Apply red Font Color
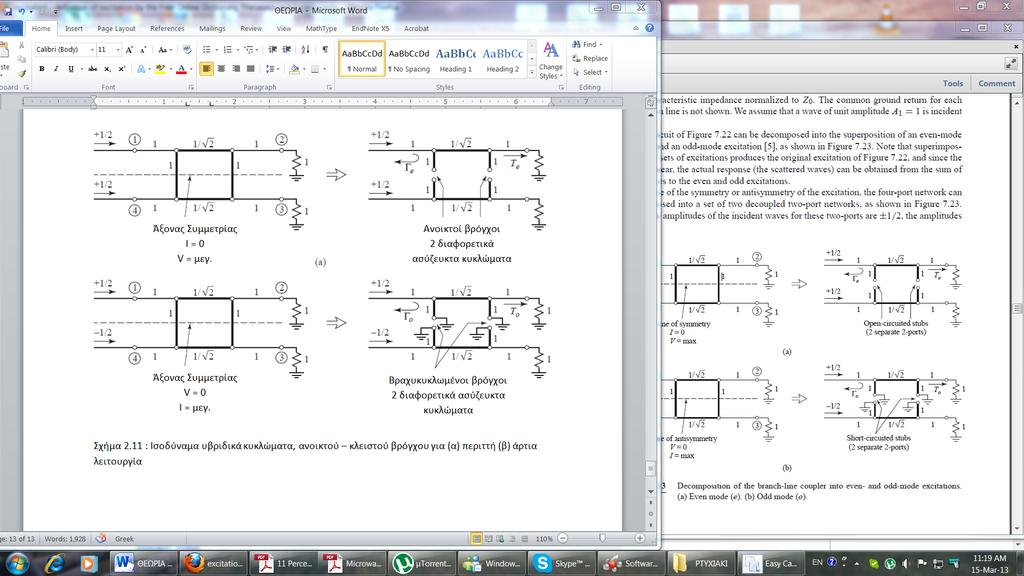This screenshot has height=576, width=1024. [182, 69]
